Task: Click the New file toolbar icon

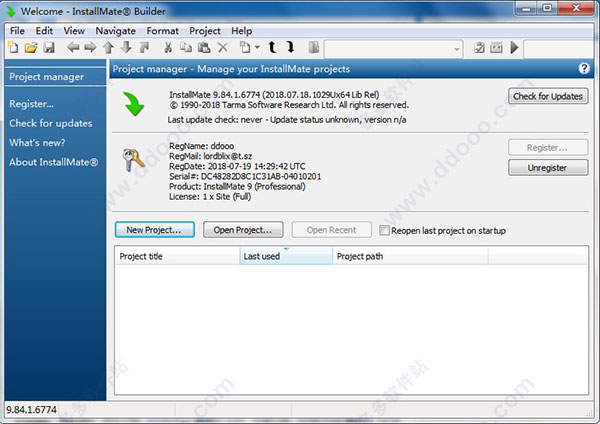Action: click(x=13, y=48)
